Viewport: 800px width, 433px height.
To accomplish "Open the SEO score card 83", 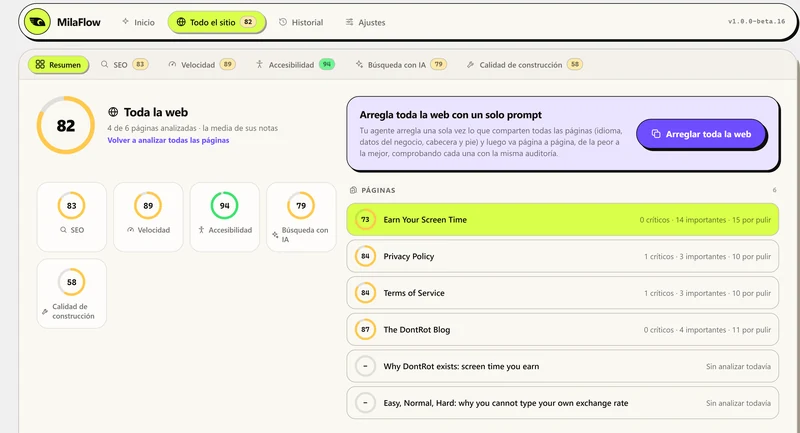I will [71, 217].
